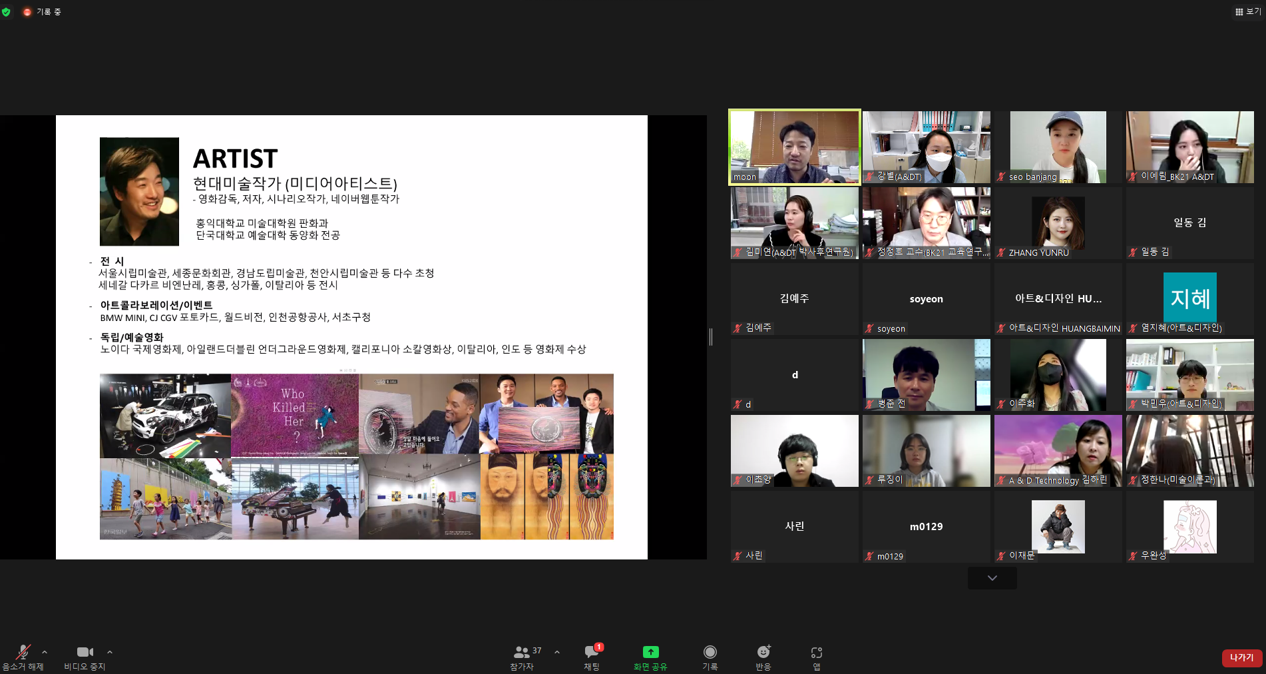The height and width of the screenshot is (674, 1266).
Task: Select the 지혜 participant avatar tile
Action: pyautogui.click(x=1189, y=298)
